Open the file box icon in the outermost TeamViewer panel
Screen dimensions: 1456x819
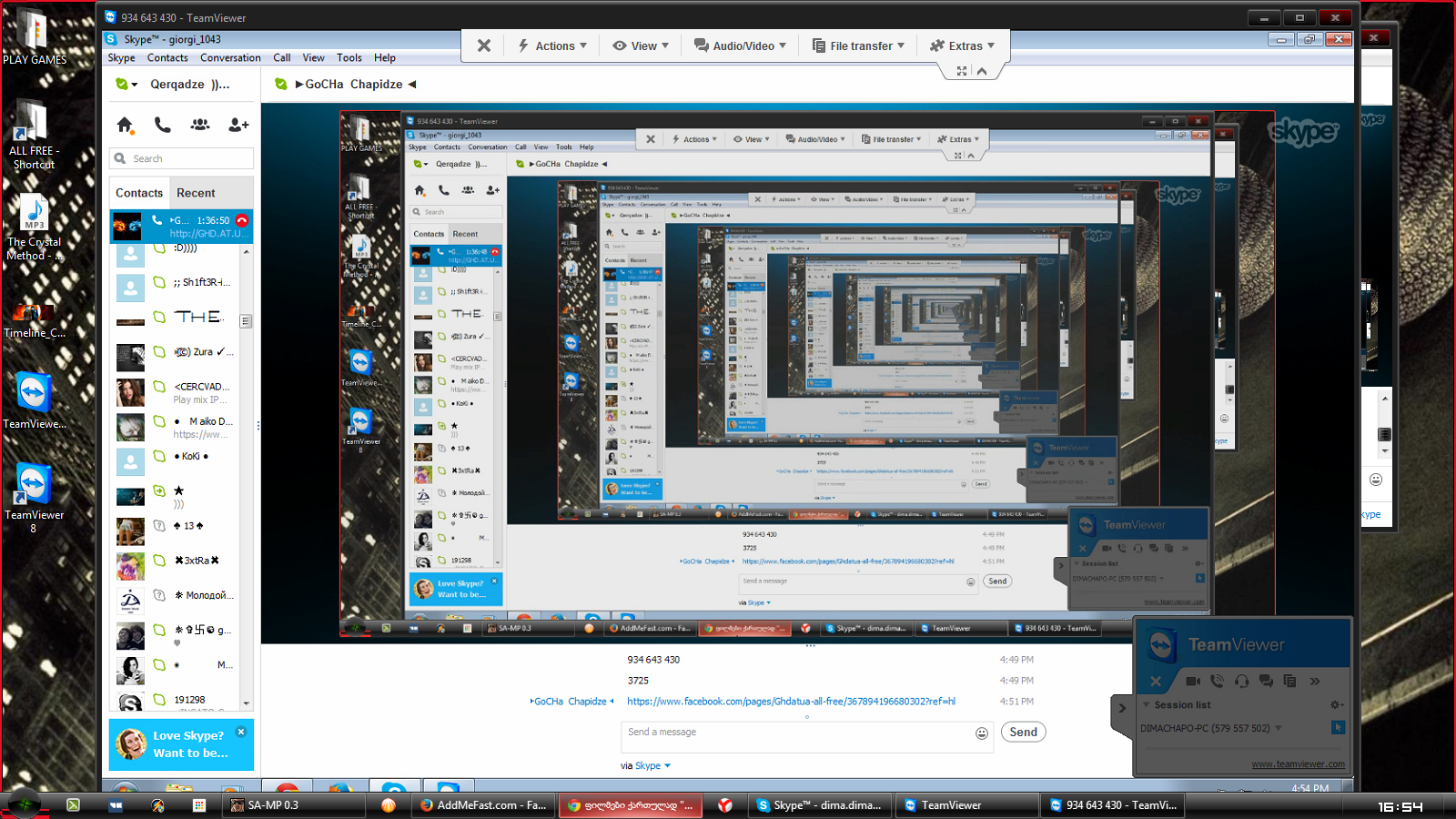pos(1289,681)
